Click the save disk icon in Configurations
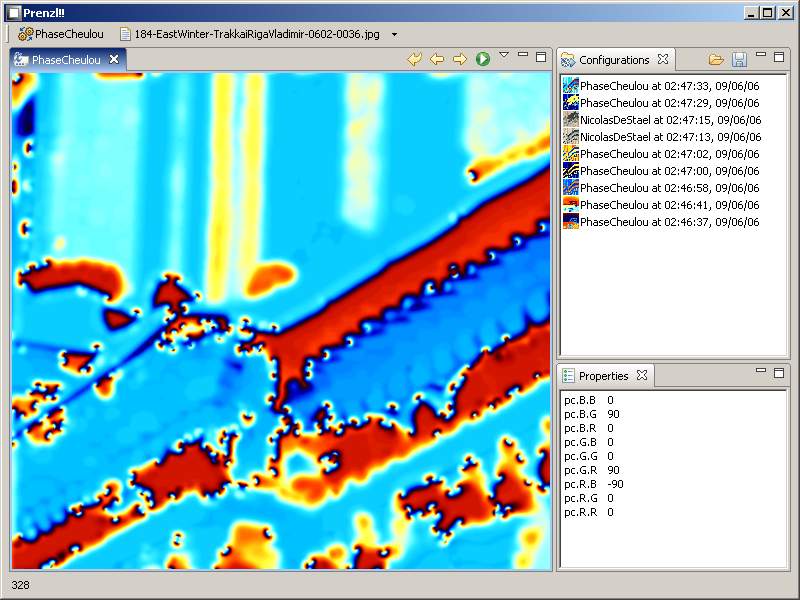The image size is (800, 600). click(739, 60)
